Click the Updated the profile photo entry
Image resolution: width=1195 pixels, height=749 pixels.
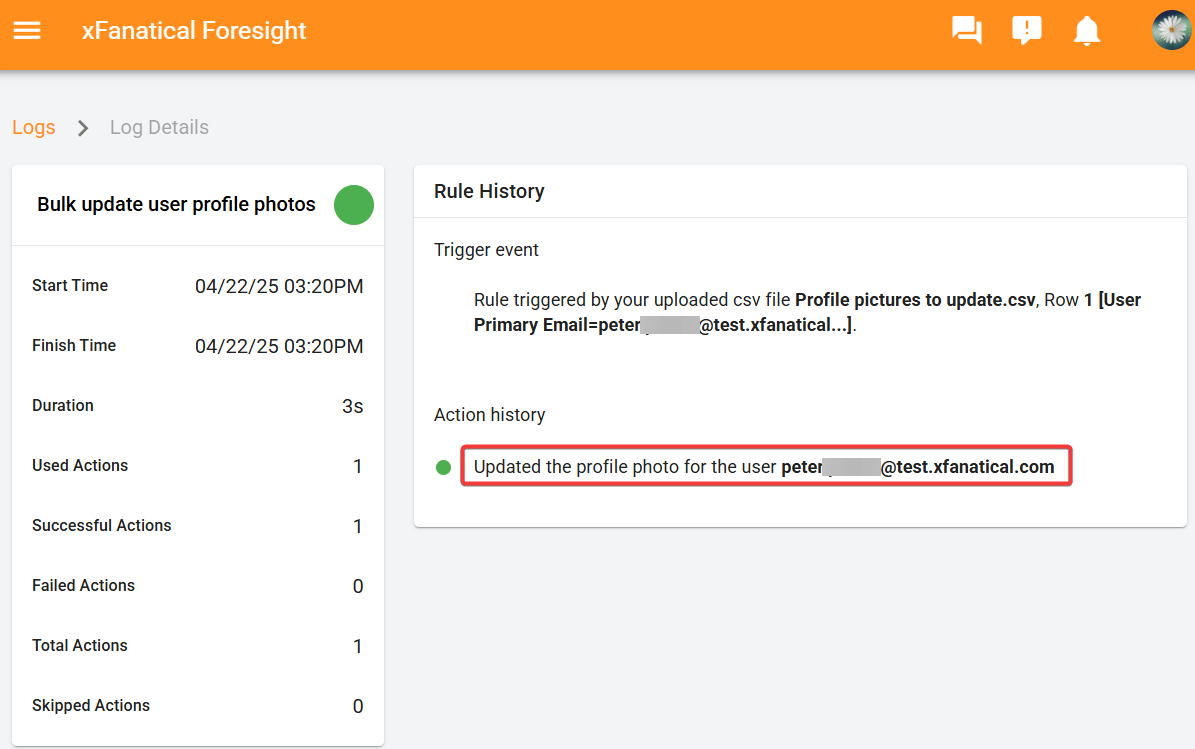(766, 466)
